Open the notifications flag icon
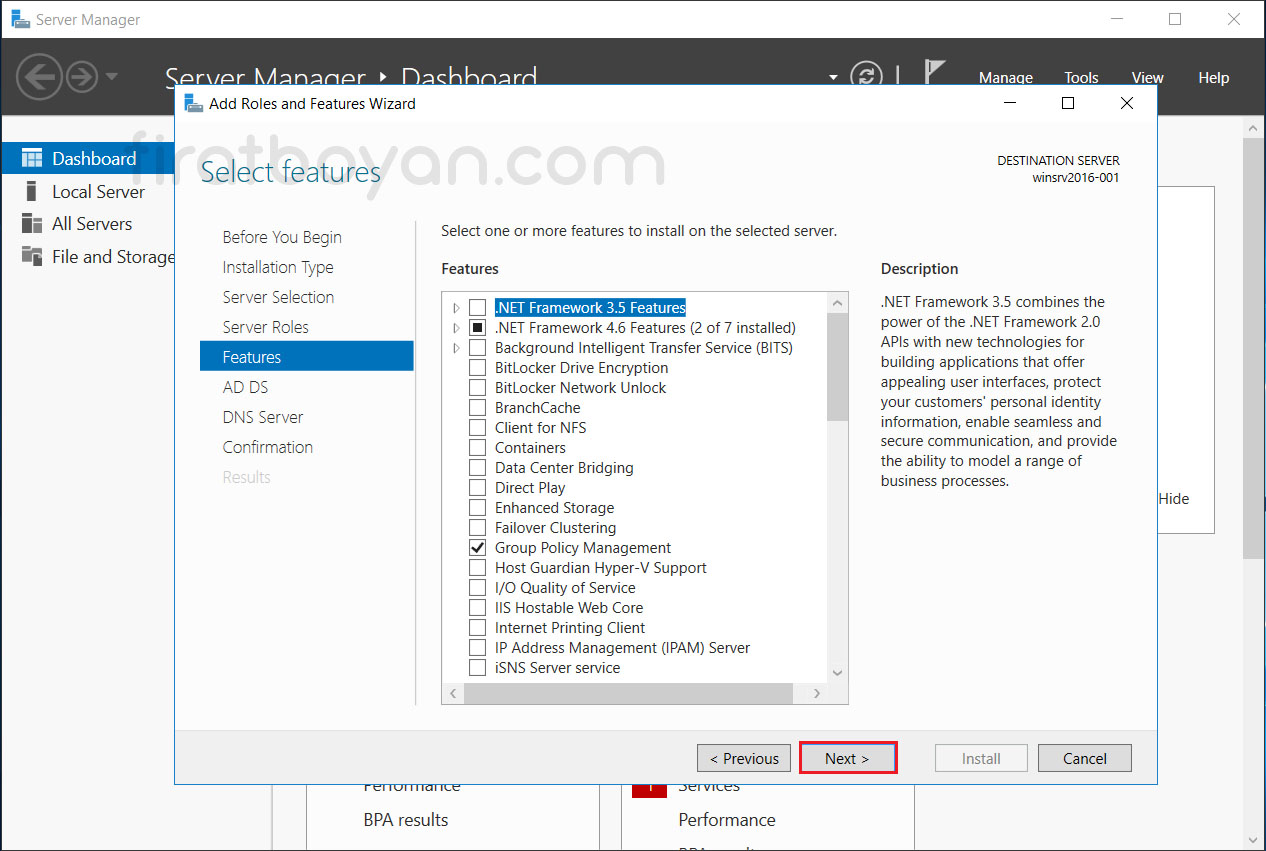This screenshot has height=851, width=1266. pos(933,73)
